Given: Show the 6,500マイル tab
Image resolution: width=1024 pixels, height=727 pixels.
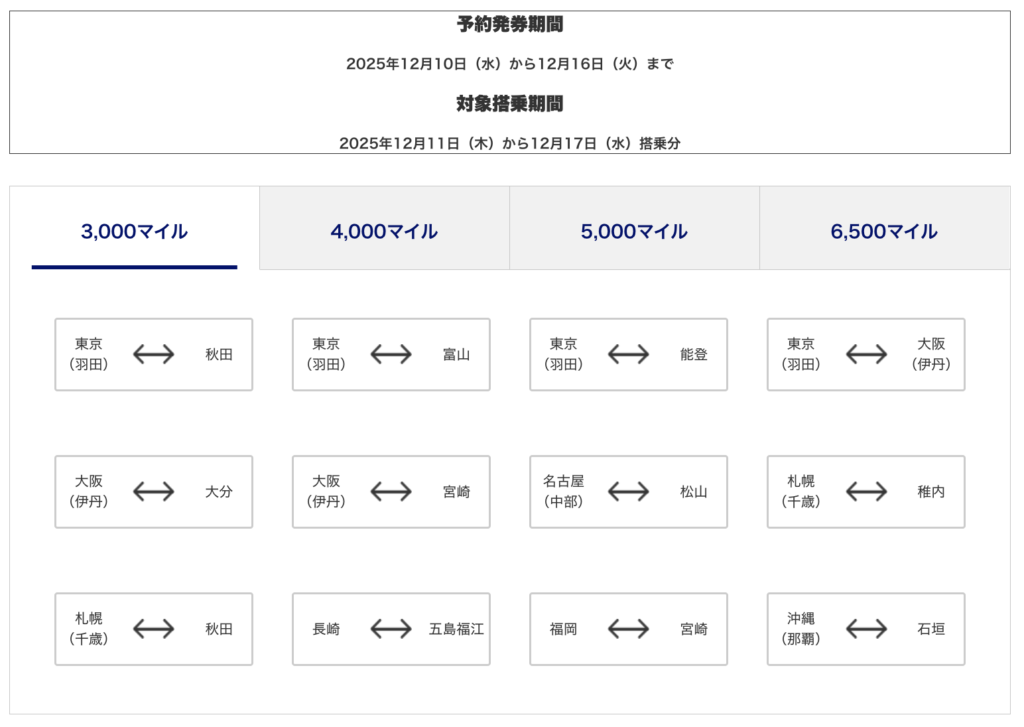Looking at the screenshot, I should point(884,232).
